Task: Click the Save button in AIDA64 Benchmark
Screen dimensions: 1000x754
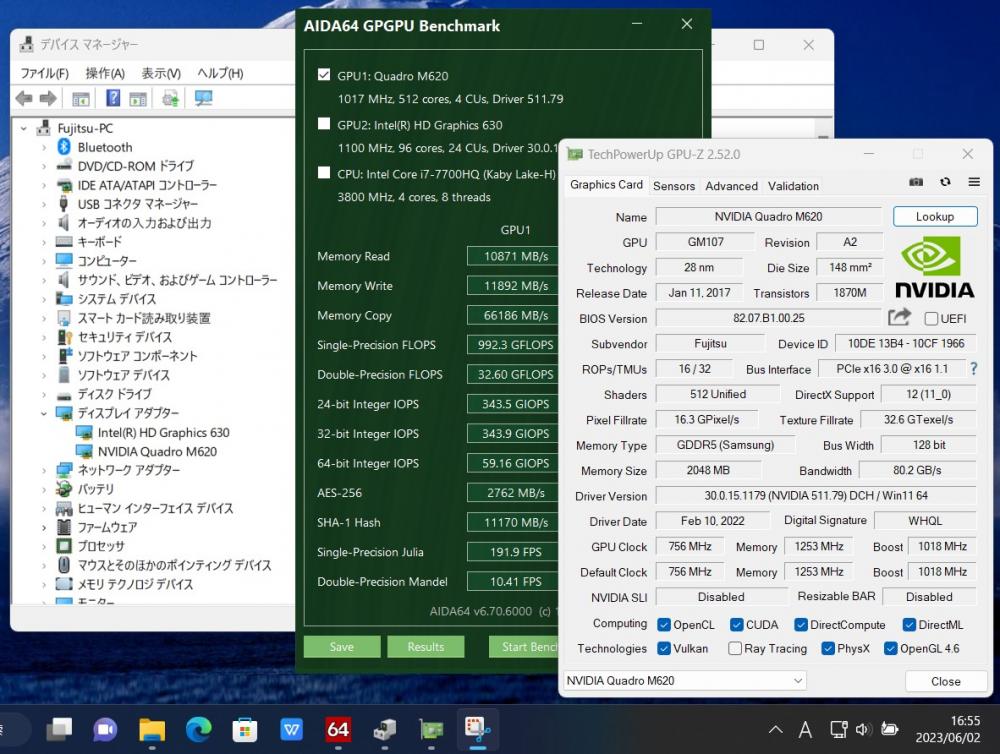Action: tap(342, 646)
